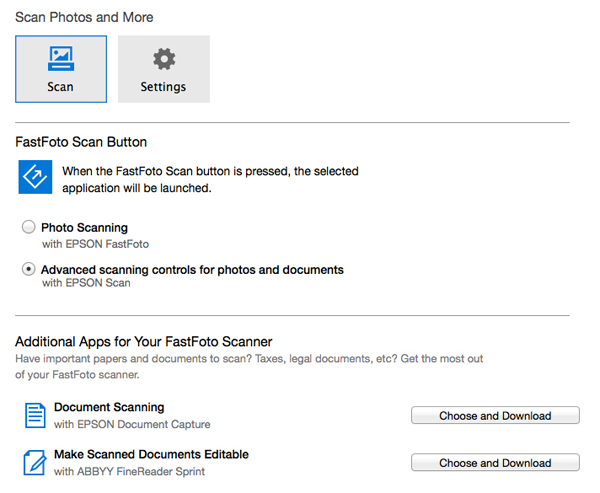This screenshot has width=600, height=493.
Task: Click the Document Scanning title text
Action: point(109,407)
